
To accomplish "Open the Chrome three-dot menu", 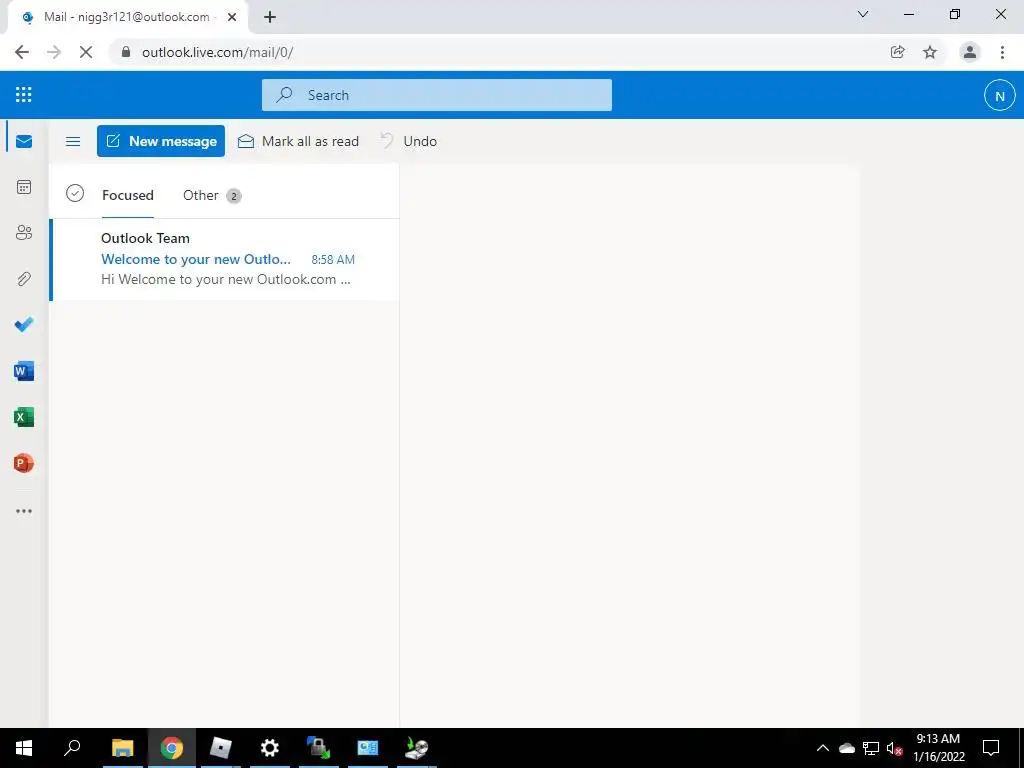I will (1002, 52).
